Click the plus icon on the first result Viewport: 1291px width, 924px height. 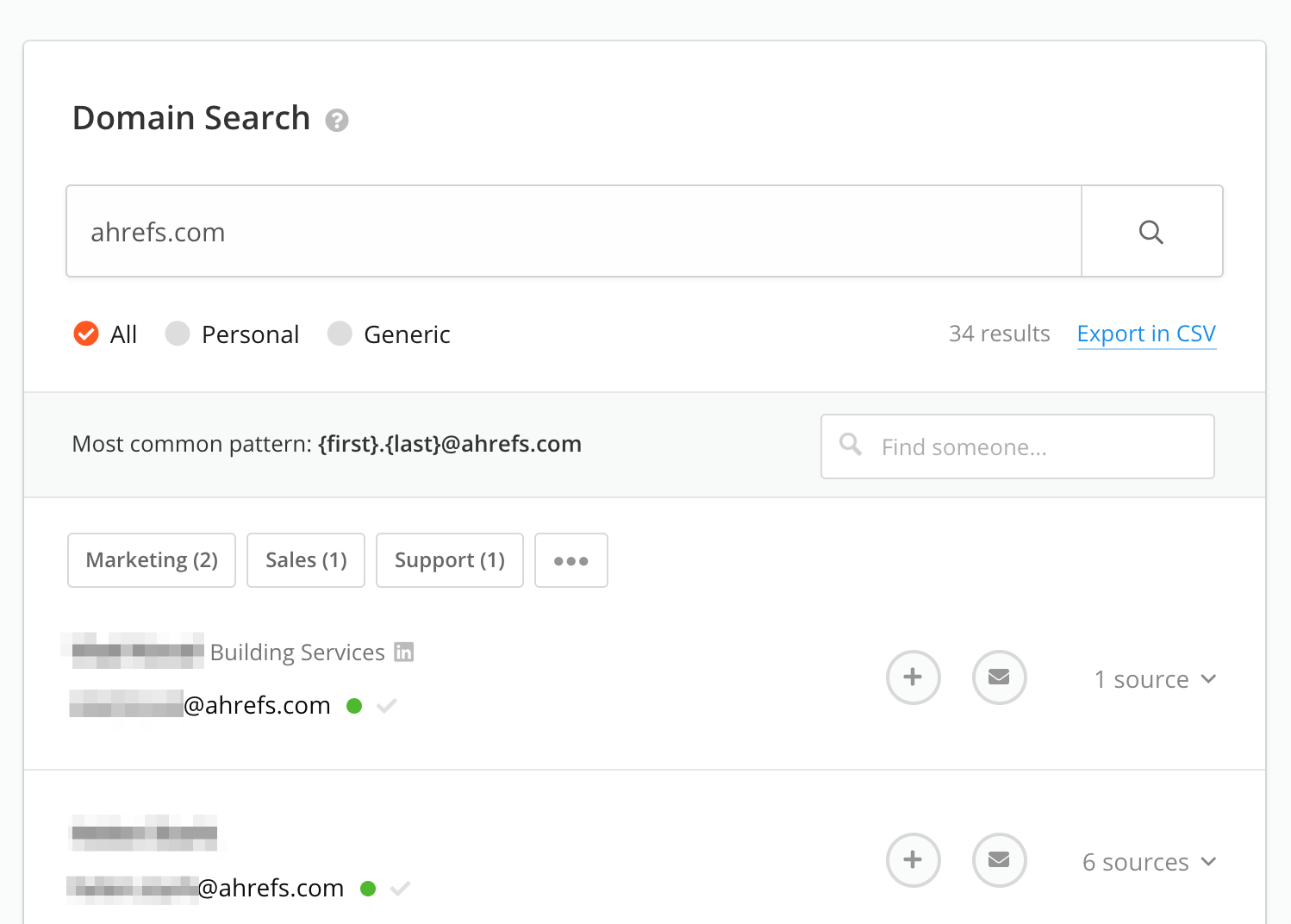click(x=913, y=677)
